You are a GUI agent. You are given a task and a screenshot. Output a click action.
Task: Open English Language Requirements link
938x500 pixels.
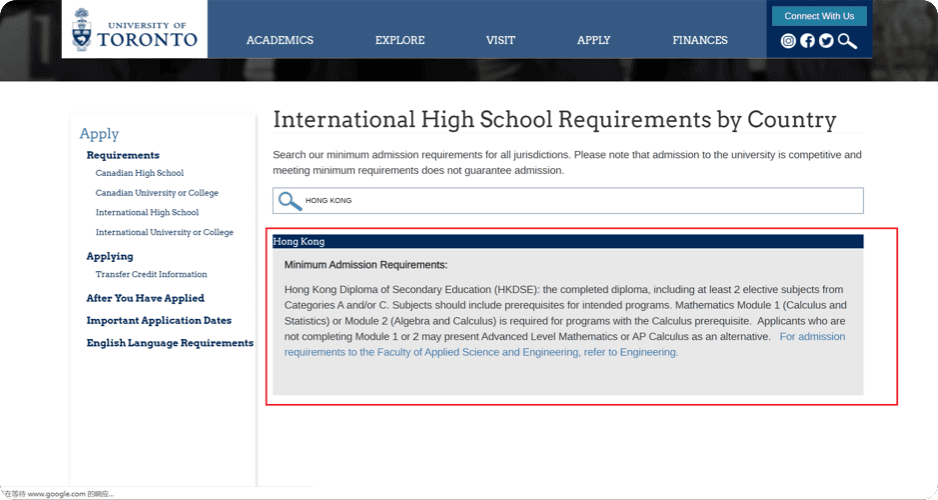(170, 343)
